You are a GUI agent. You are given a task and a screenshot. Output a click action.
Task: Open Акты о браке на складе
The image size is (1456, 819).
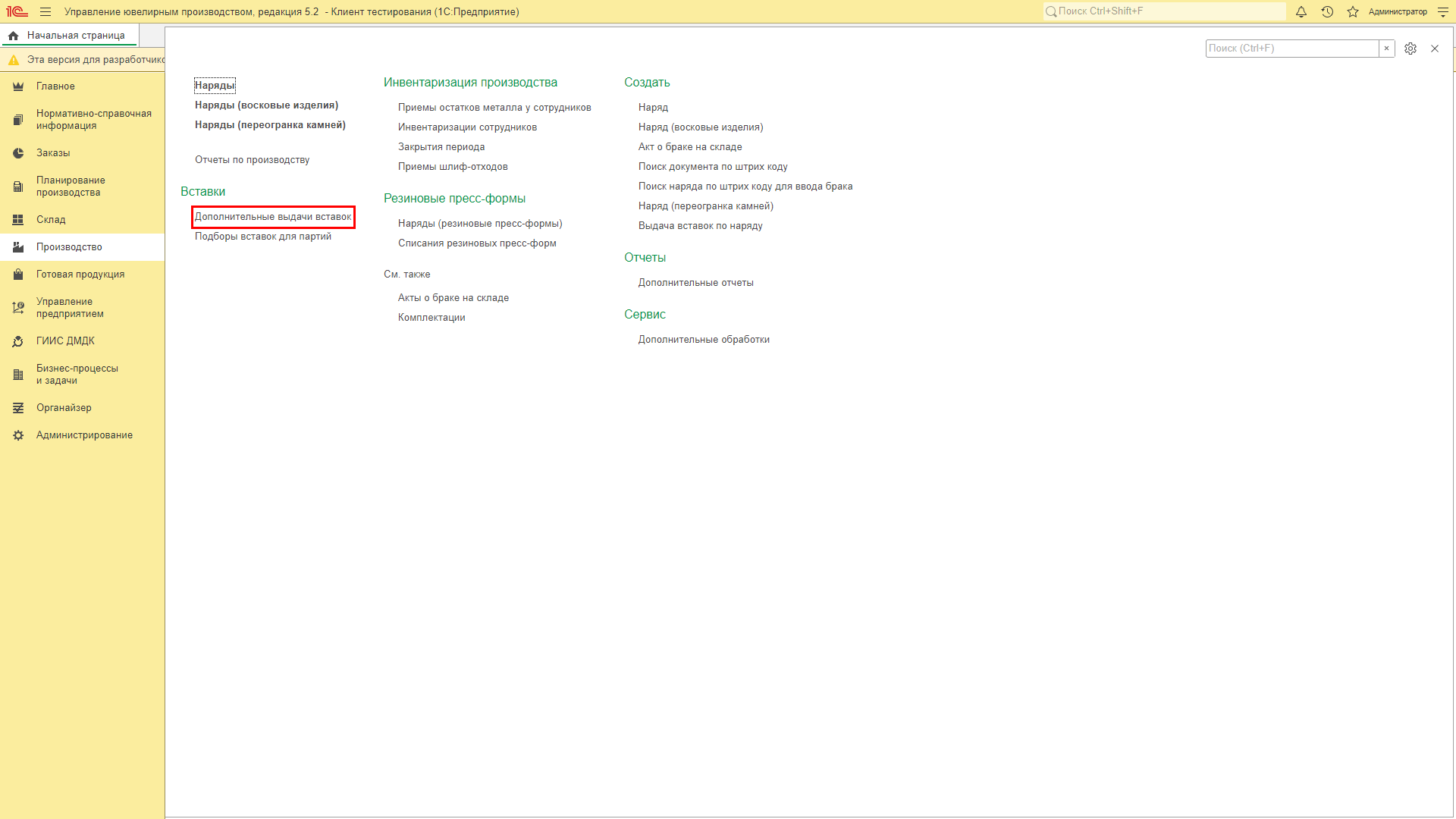coord(453,298)
